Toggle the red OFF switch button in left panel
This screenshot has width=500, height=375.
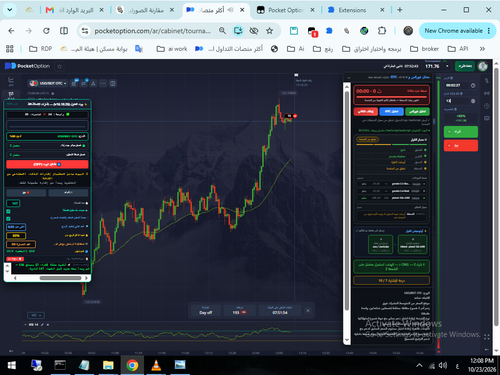(x=47, y=164)
